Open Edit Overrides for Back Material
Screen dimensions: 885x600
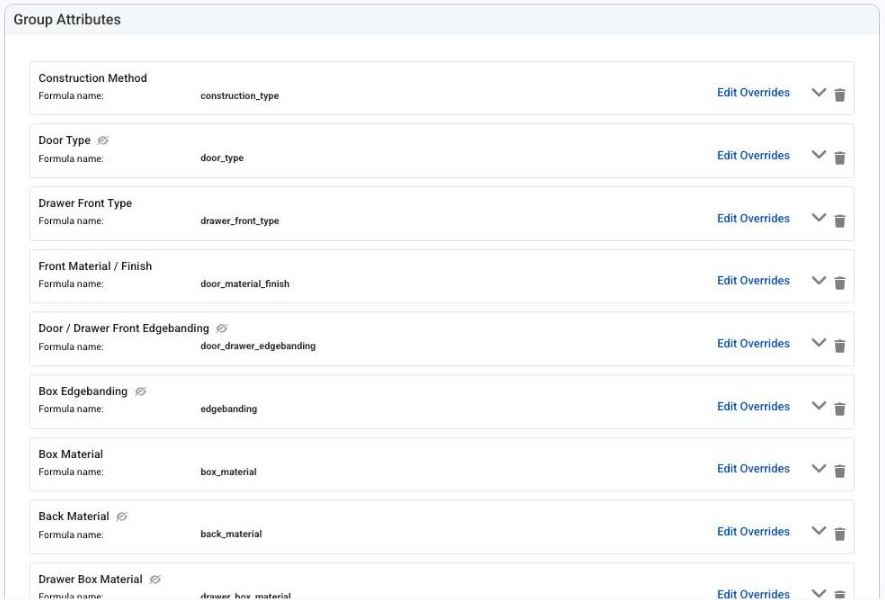click(x=753, y=531)
